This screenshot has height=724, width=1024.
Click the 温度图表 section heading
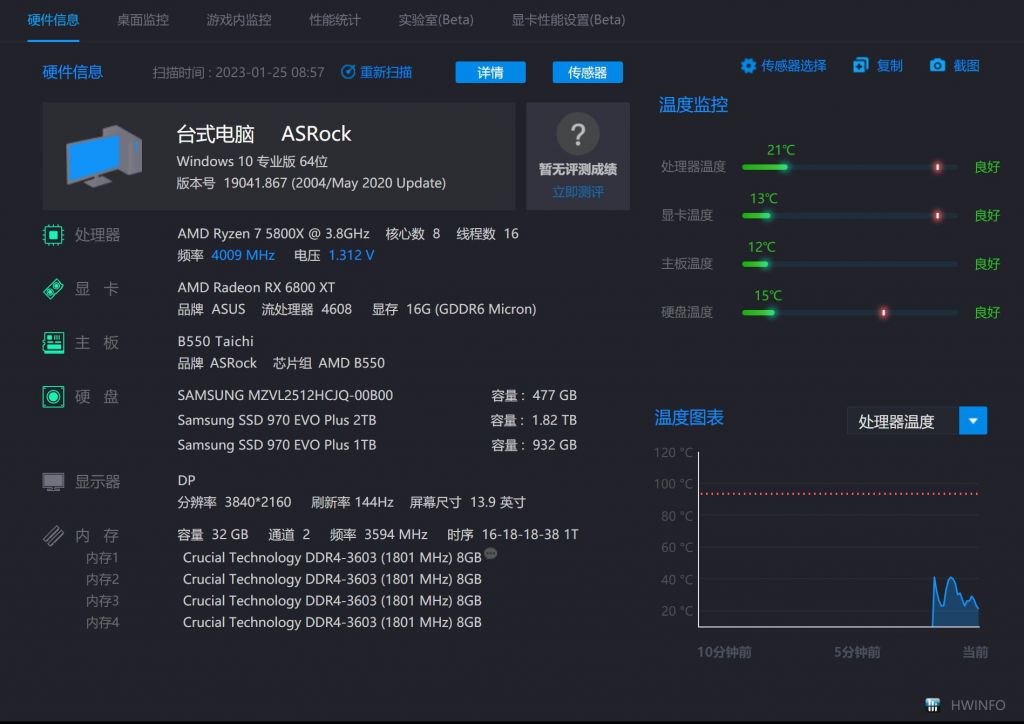tap(689, 418)
